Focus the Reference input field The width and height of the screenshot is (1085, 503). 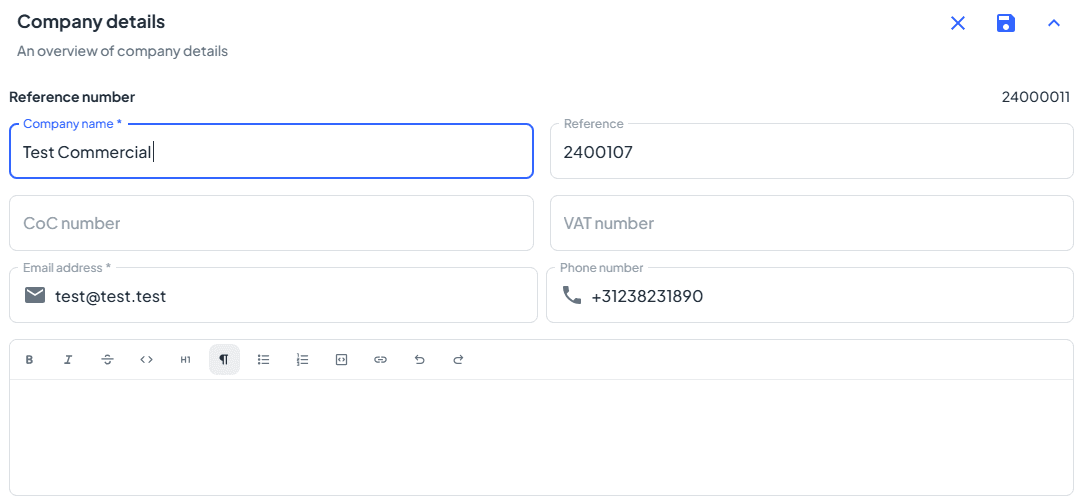click(x=811, y=152)
